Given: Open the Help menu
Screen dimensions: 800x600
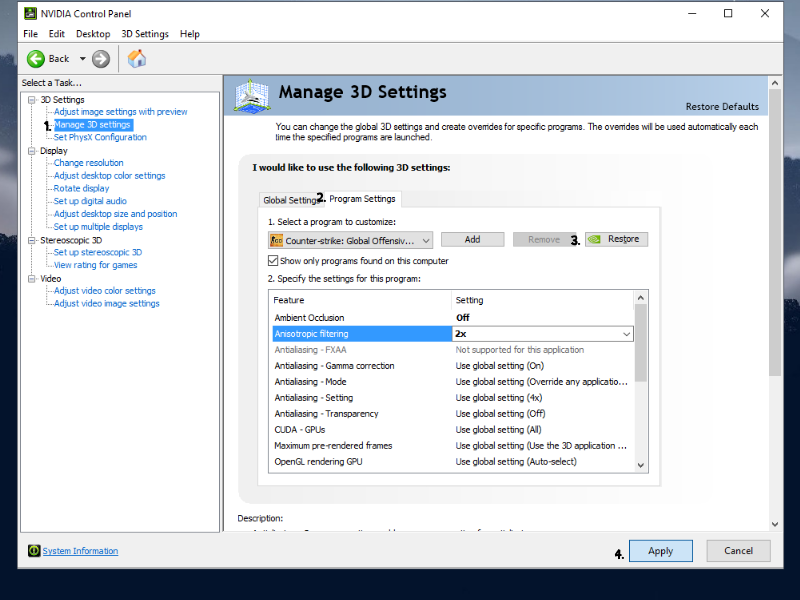Looking at the screenshot, I should pyautogui.click(x=190, y=34).
